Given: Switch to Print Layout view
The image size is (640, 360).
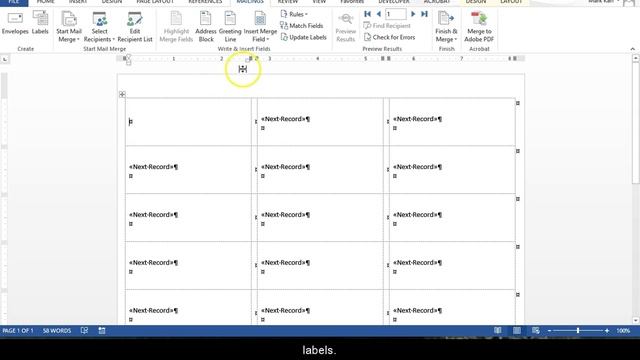Looking at the screenshot, I should 517,331.
